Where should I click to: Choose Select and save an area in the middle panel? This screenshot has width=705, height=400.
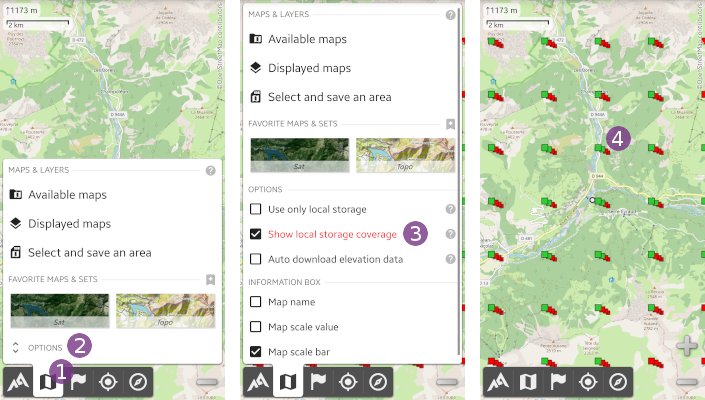329,97
